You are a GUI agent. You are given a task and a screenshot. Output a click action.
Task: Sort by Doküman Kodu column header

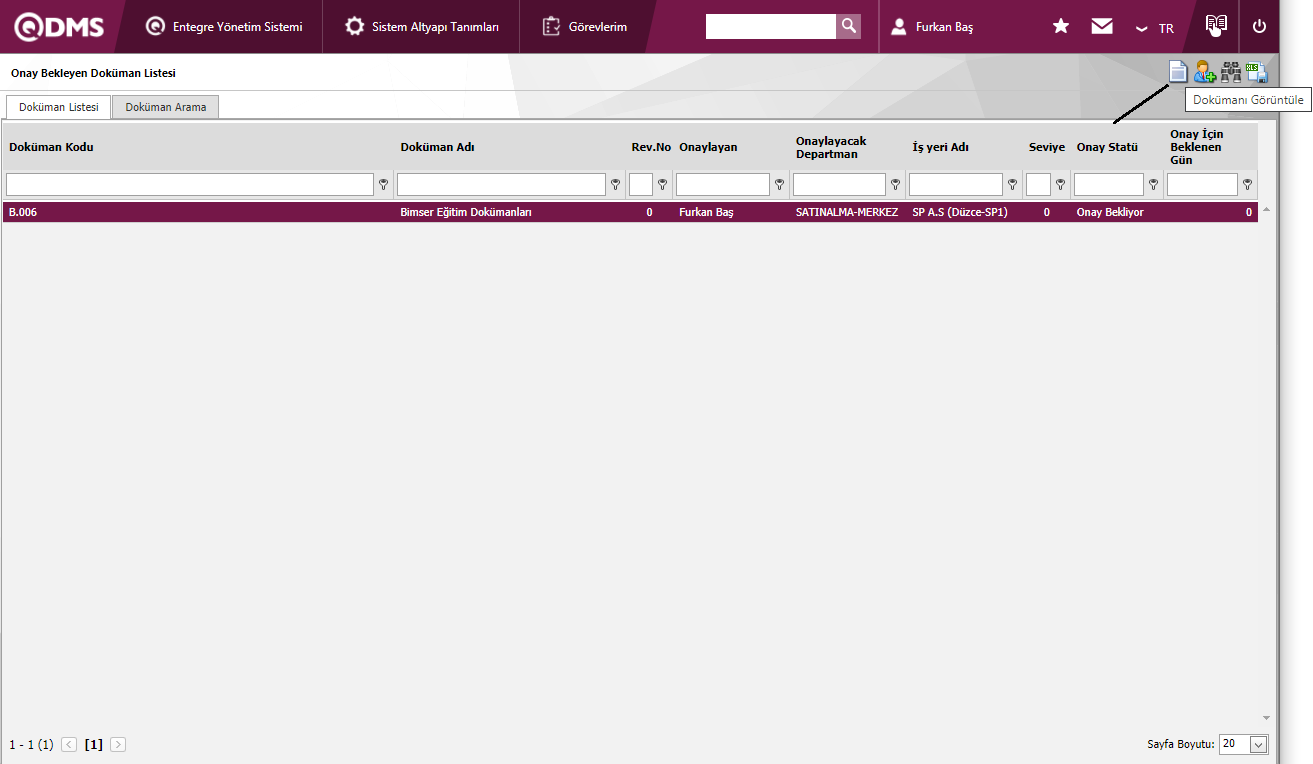point(51,147)
